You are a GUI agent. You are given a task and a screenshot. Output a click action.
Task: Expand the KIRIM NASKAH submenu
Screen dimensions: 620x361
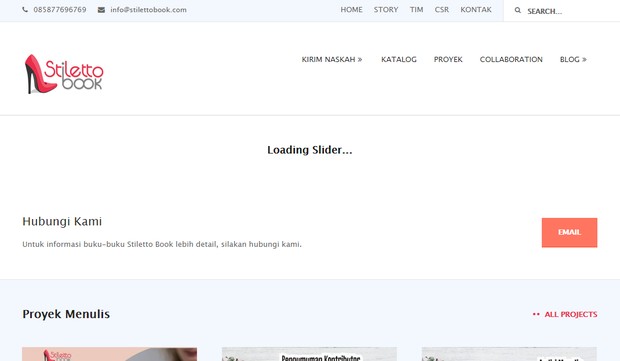(x=332, y=59)
